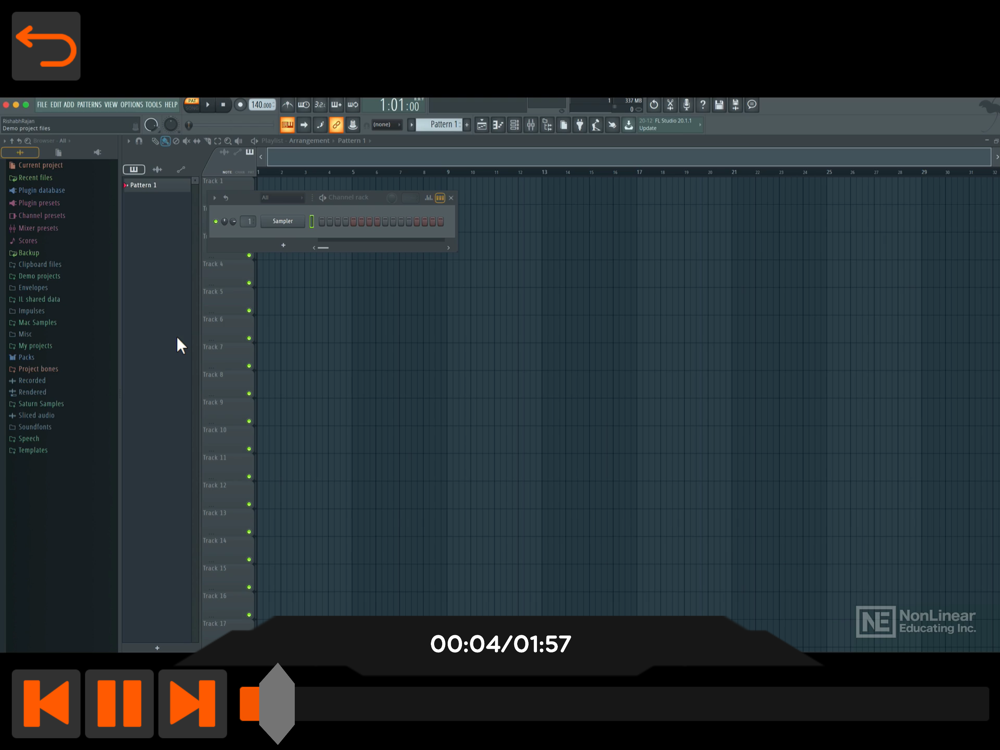Screen dimensions: 1000x750
Task: Click the undo history circular arrow icon
Action: pos(654,105)
